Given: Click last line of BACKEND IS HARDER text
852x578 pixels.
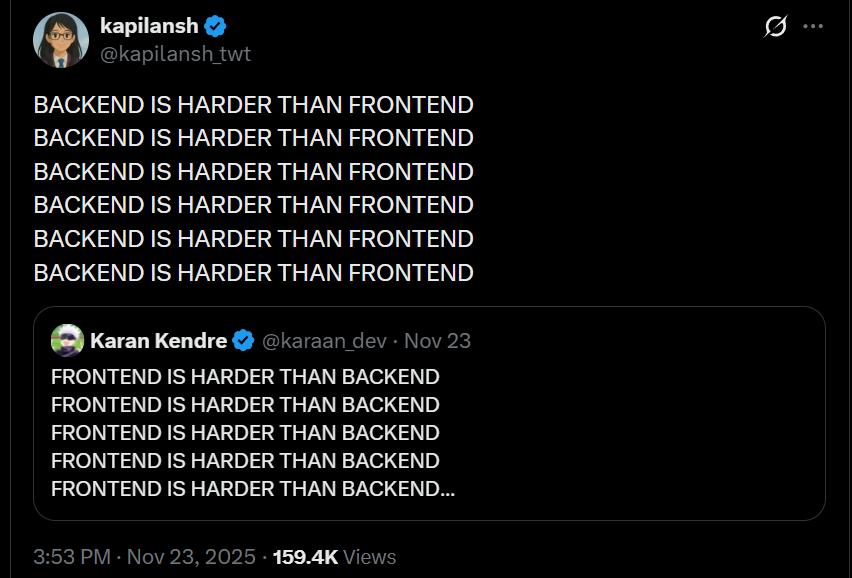Looking at the screenshot, I should 253,272.
